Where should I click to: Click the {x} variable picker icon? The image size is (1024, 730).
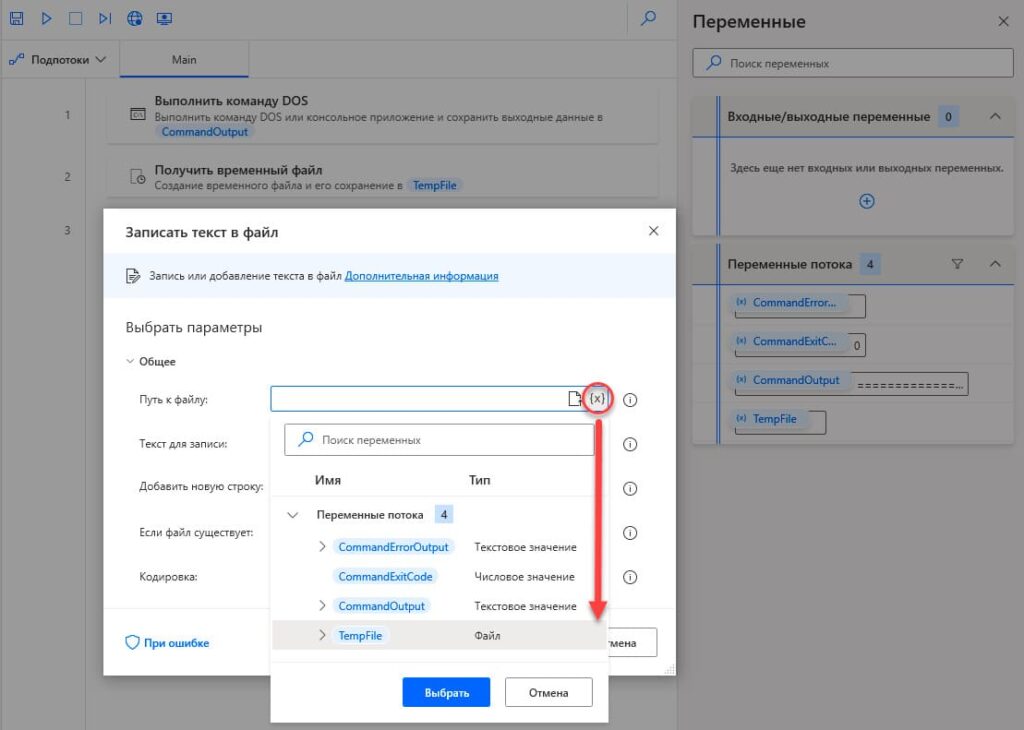pos(597,399)
